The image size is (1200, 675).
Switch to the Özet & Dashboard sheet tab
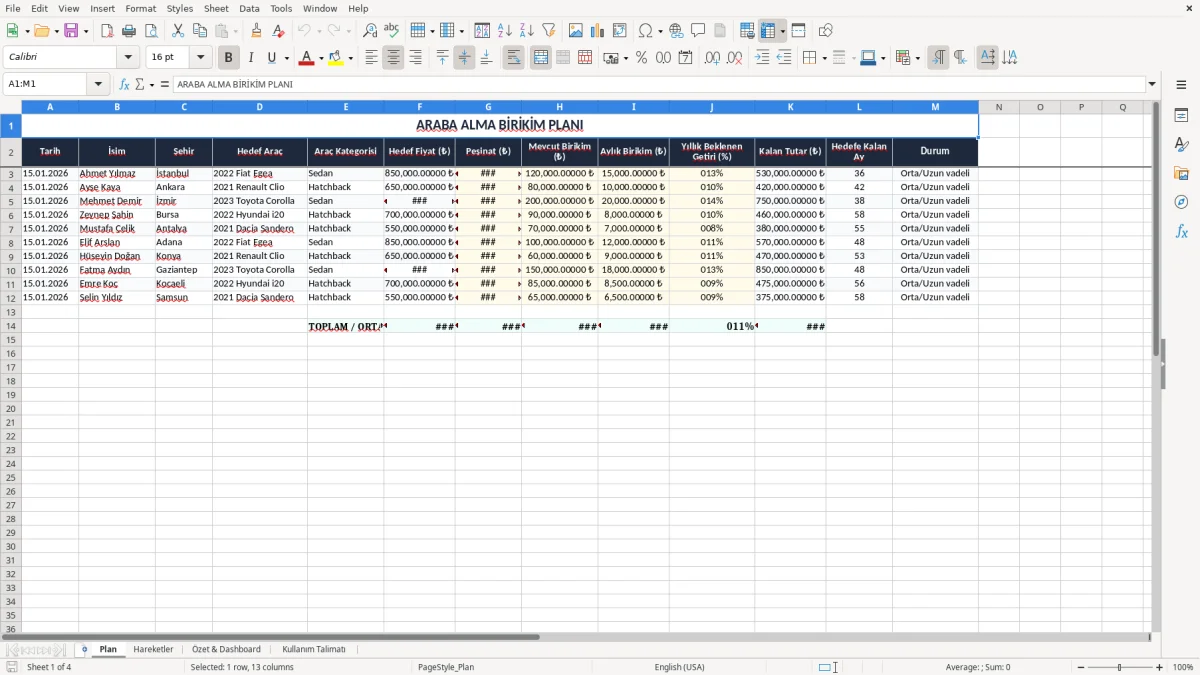[x=226, y=649]
